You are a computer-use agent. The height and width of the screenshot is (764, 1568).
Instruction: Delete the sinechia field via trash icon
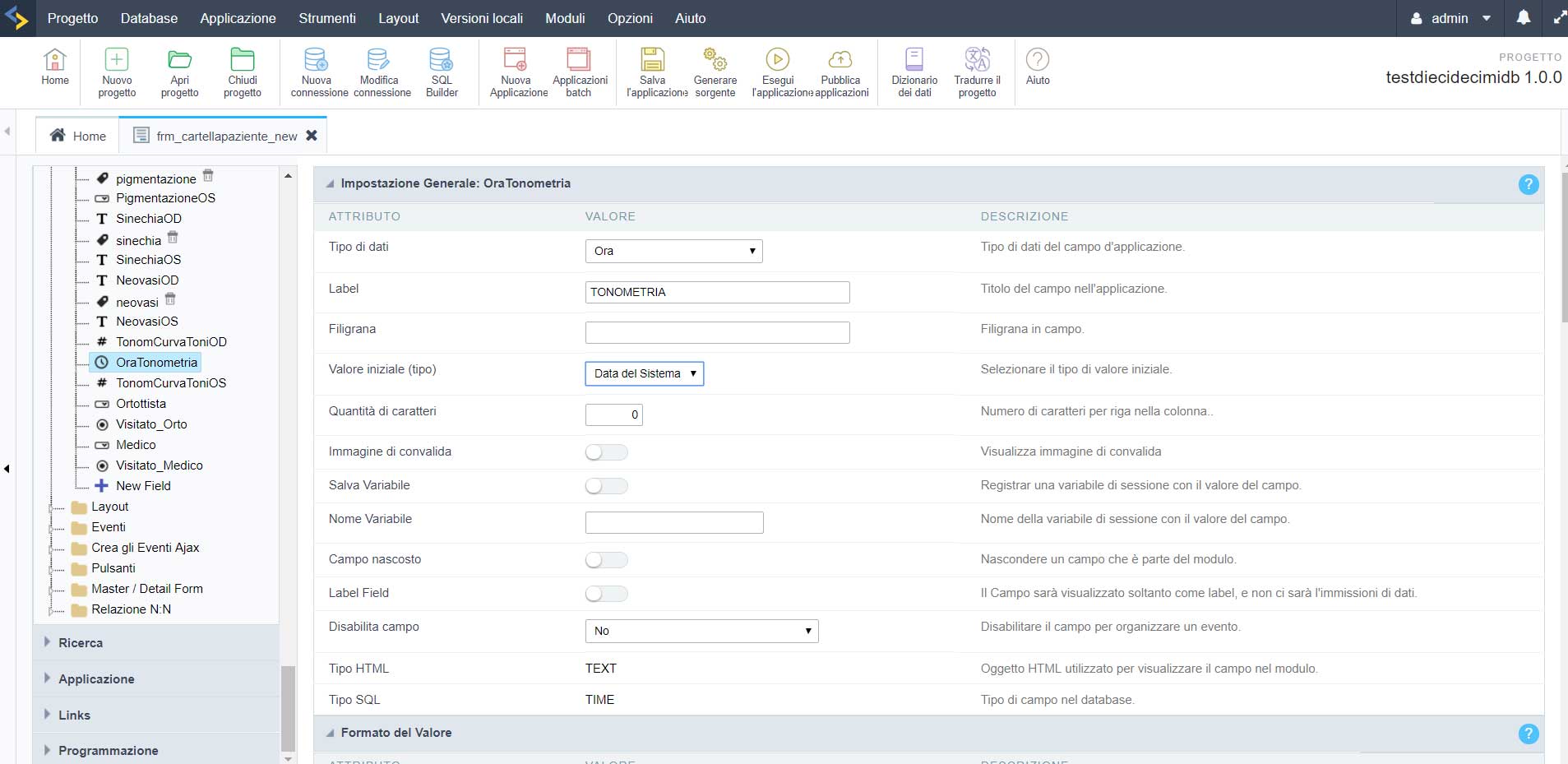point(173,237)
